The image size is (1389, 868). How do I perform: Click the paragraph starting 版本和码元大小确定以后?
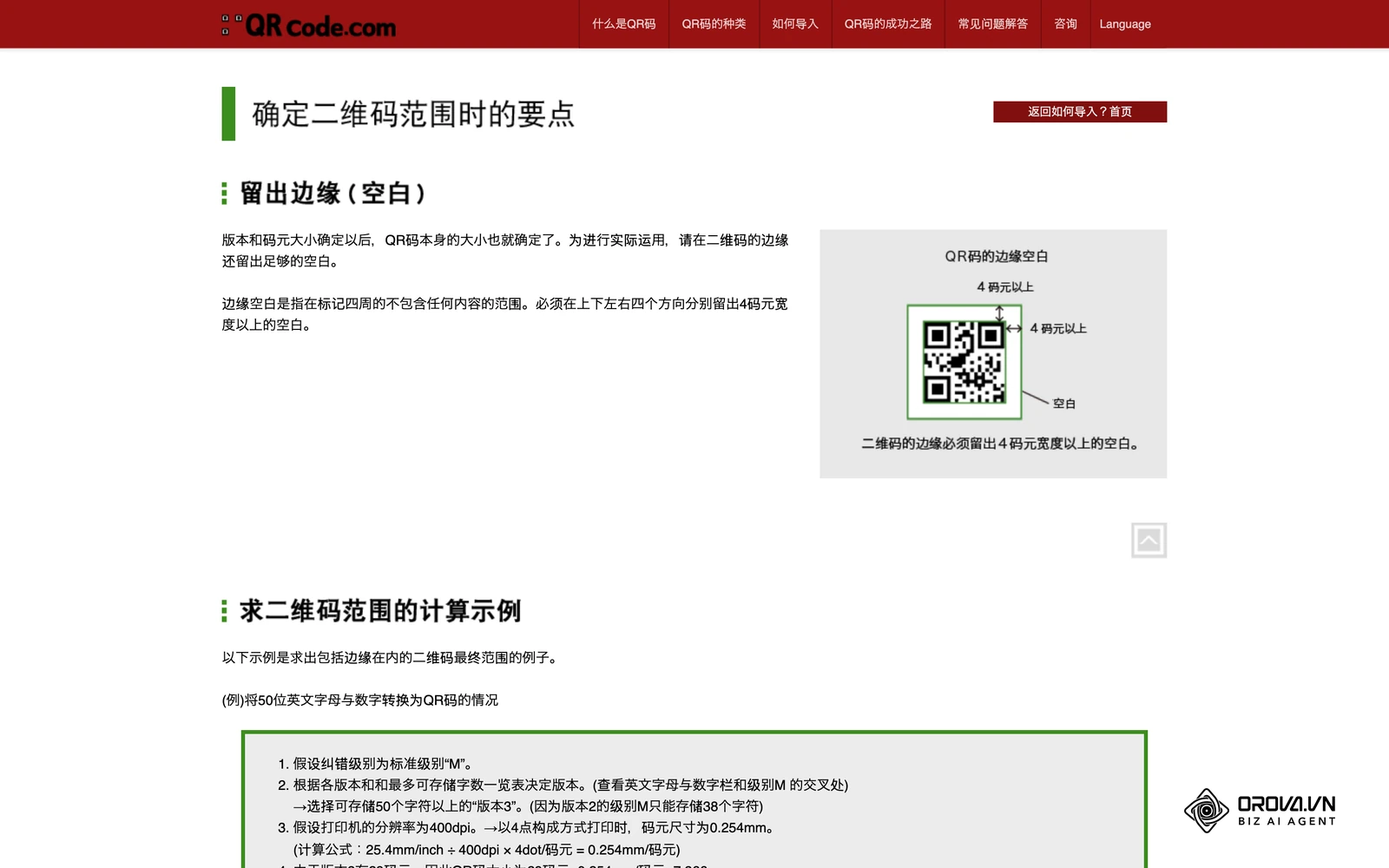tap(505, 251)
